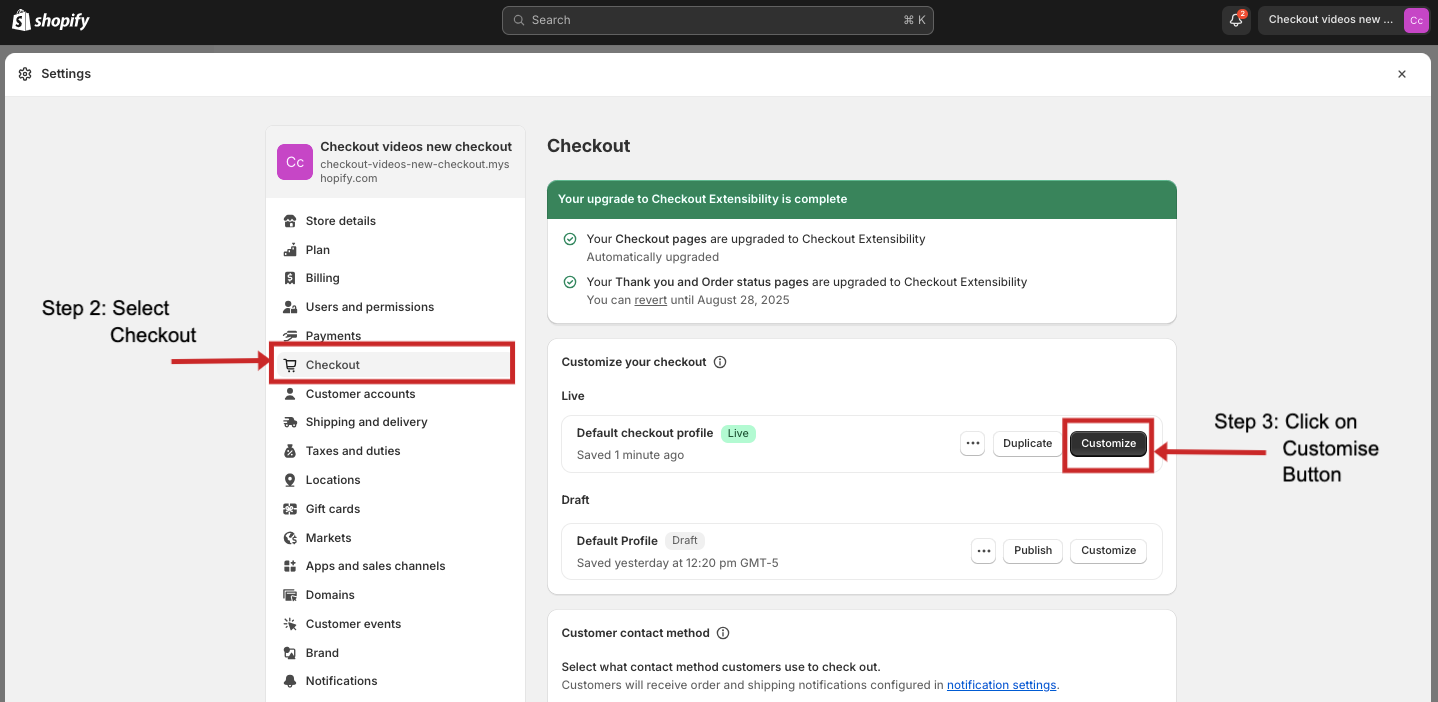Viewport: 1438px width, 702px height.
Task: Click the Store details icon in sidebar
Action: 290,221
